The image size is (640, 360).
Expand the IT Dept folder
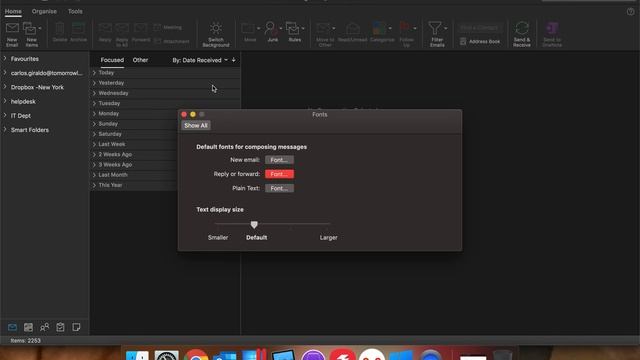pyautogui.click(x=5, y=116)
